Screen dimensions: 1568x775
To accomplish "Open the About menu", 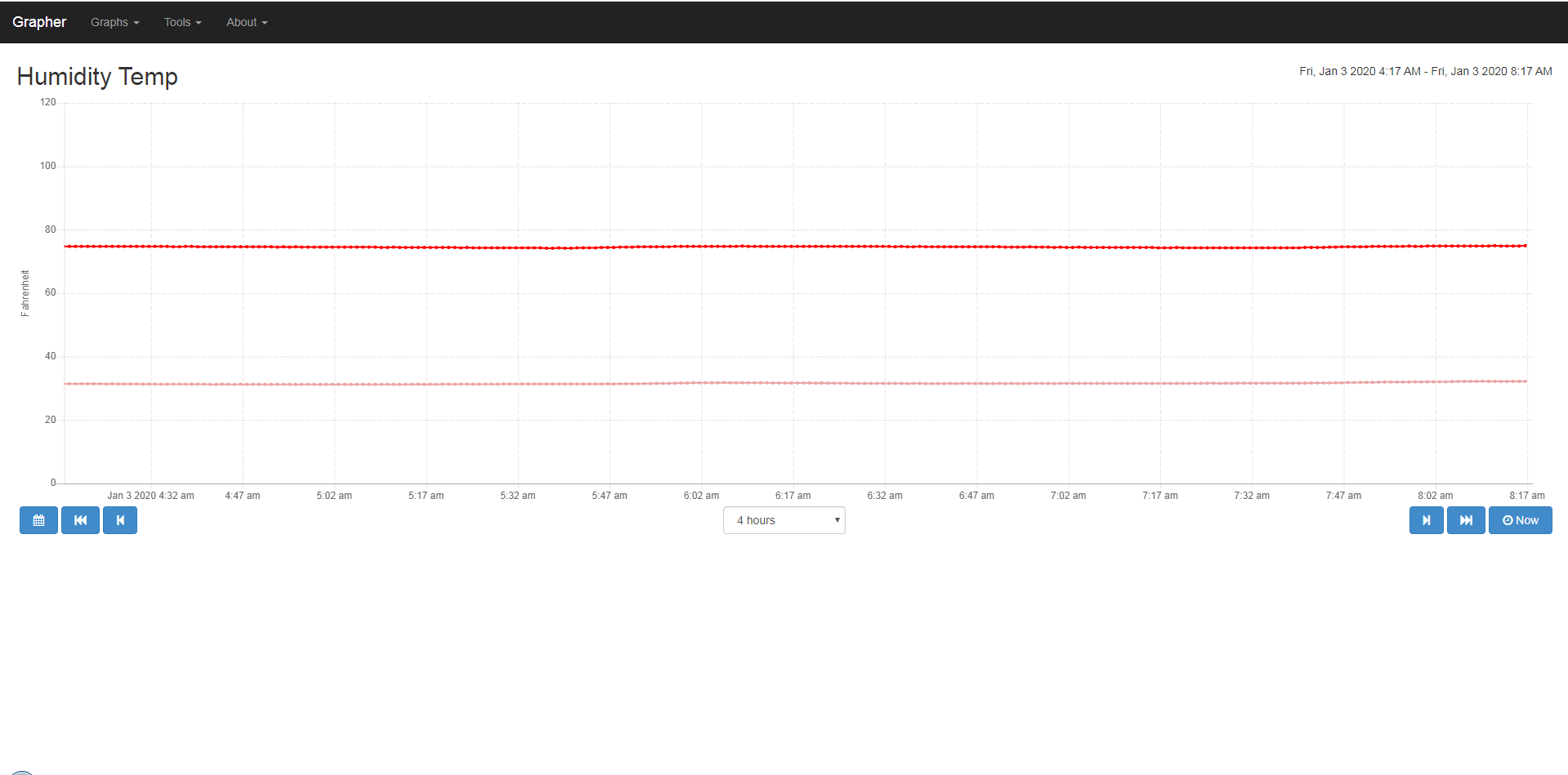I will coord(247,22).
